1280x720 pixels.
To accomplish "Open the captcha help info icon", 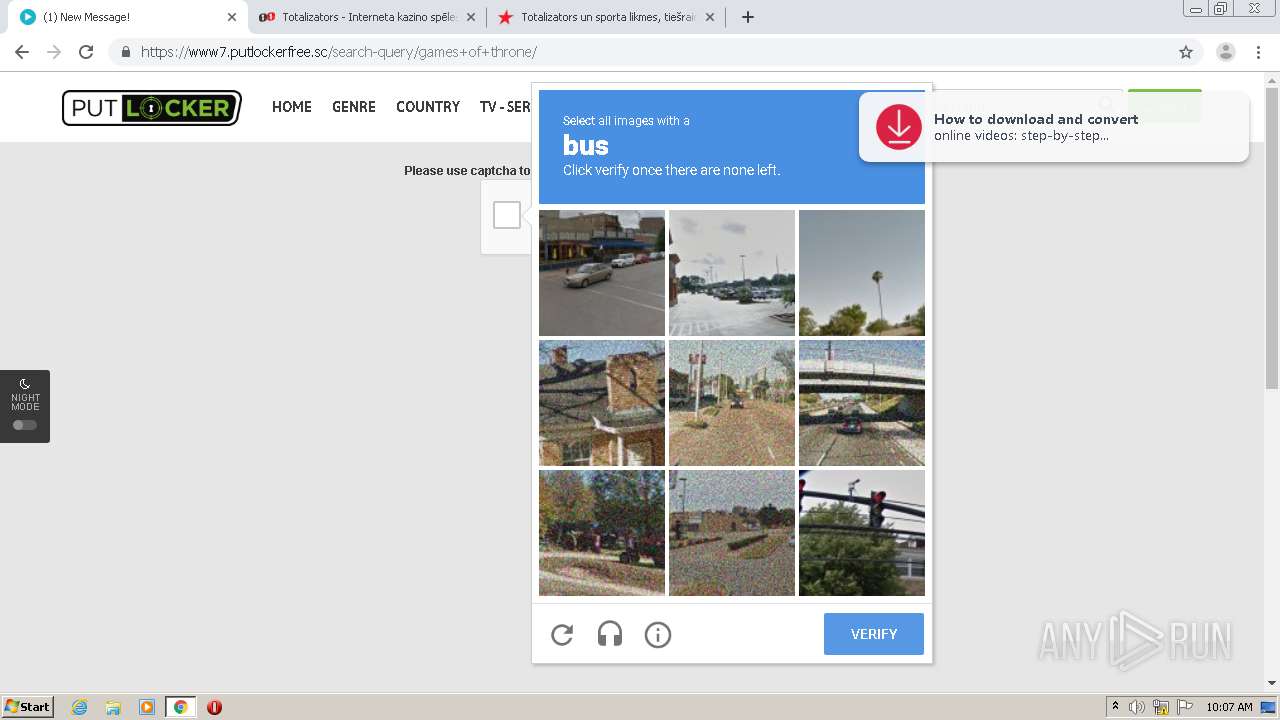I will pyautogui.click(x=658, y=634).
